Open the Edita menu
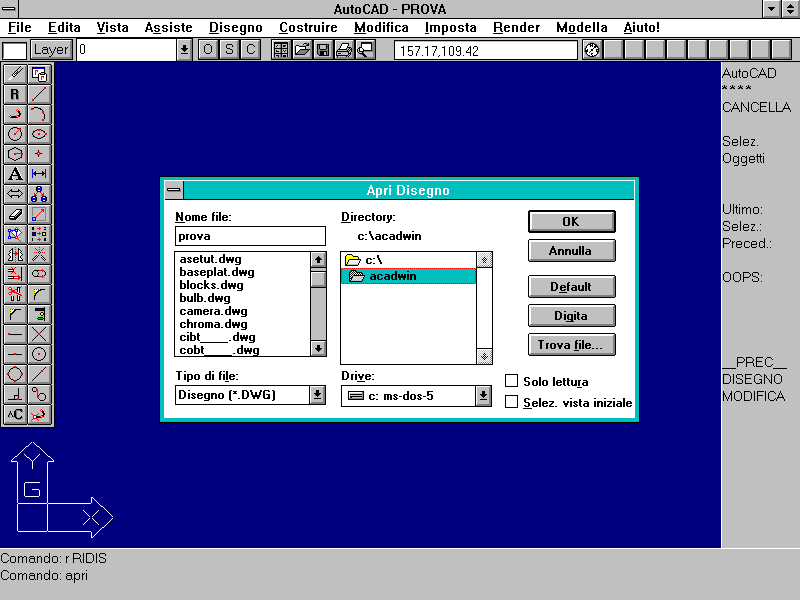This screenshot has width=800, height=600. coord(64,28)
